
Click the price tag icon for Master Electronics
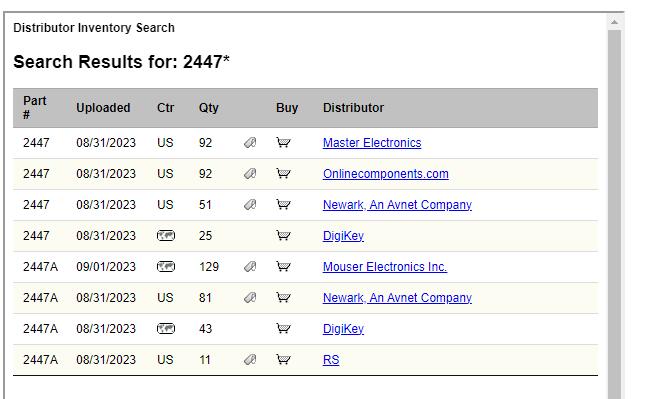coord(250,143)
